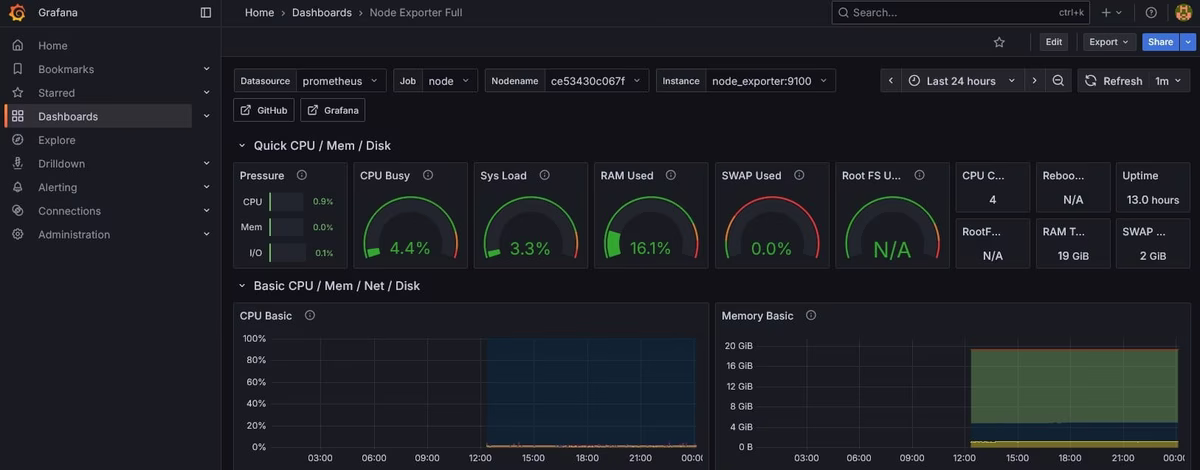Click the Edit dashboard button
The width and height of the screenshot is (1200, 470).
(1054, 42)
